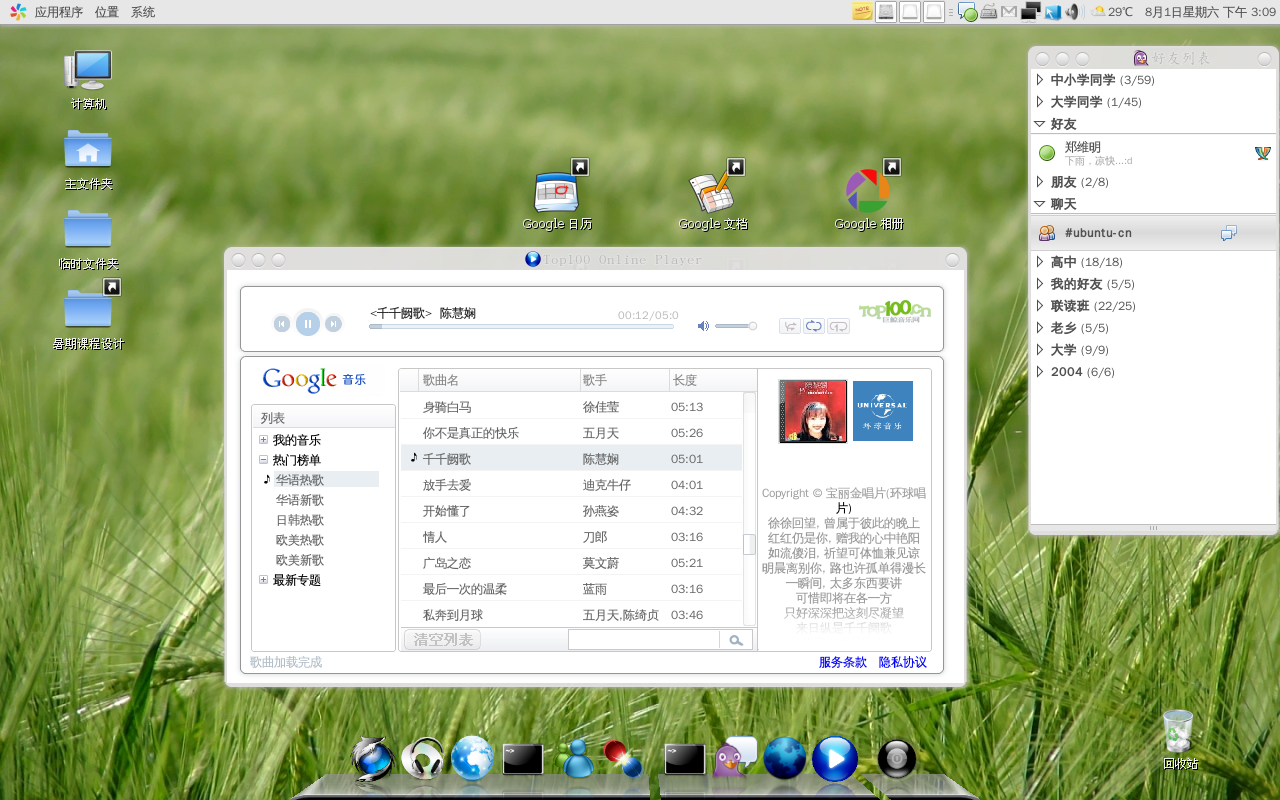Click the dual-monitor display icon in the panel
This screenshot has height=800, width=1280.
(x=1031, y=12)
